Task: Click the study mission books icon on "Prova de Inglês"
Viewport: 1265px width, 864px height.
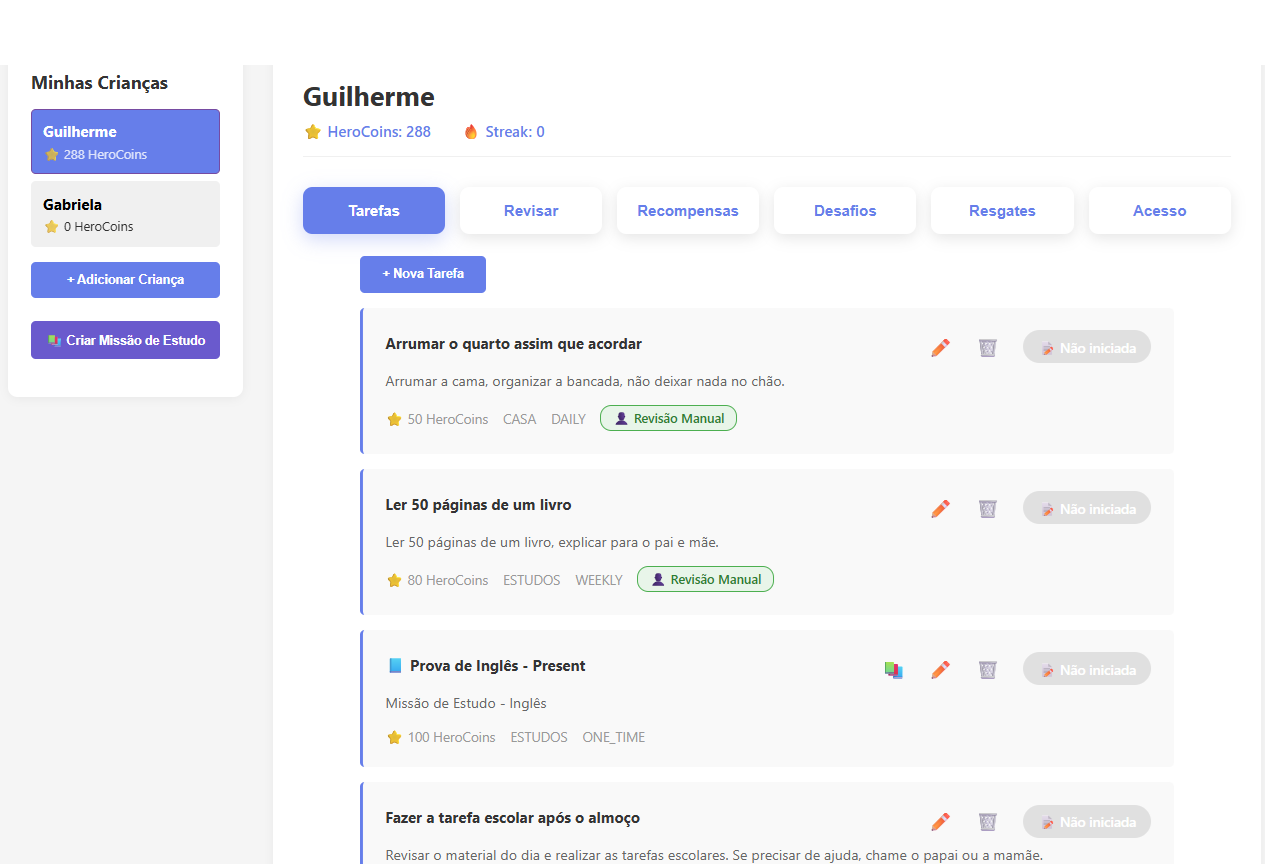Action: pos(893,669)
